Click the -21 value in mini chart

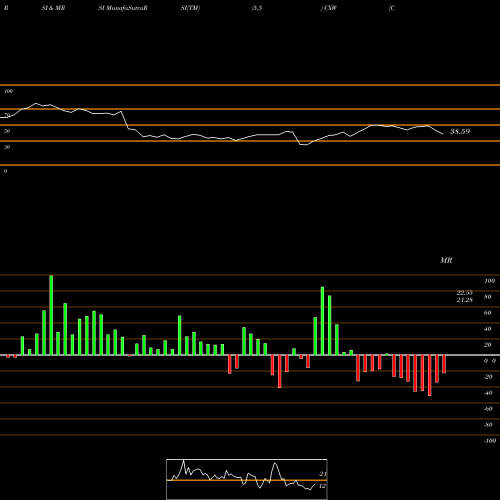pyautogui.click(x=322, y=474)
